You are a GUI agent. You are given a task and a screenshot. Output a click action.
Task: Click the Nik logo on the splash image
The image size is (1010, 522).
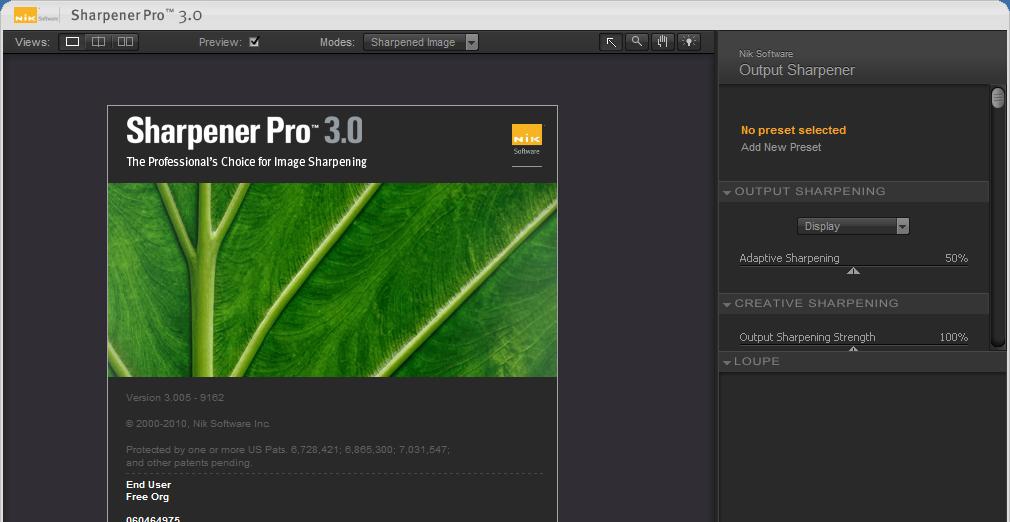pos(527,139)
